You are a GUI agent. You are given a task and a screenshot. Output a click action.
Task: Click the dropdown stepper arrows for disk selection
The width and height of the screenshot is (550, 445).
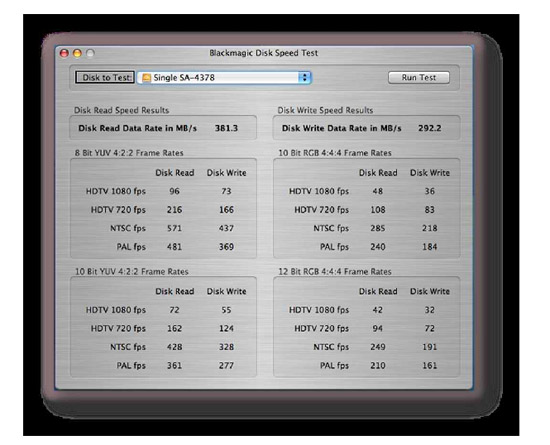point(304,77)
